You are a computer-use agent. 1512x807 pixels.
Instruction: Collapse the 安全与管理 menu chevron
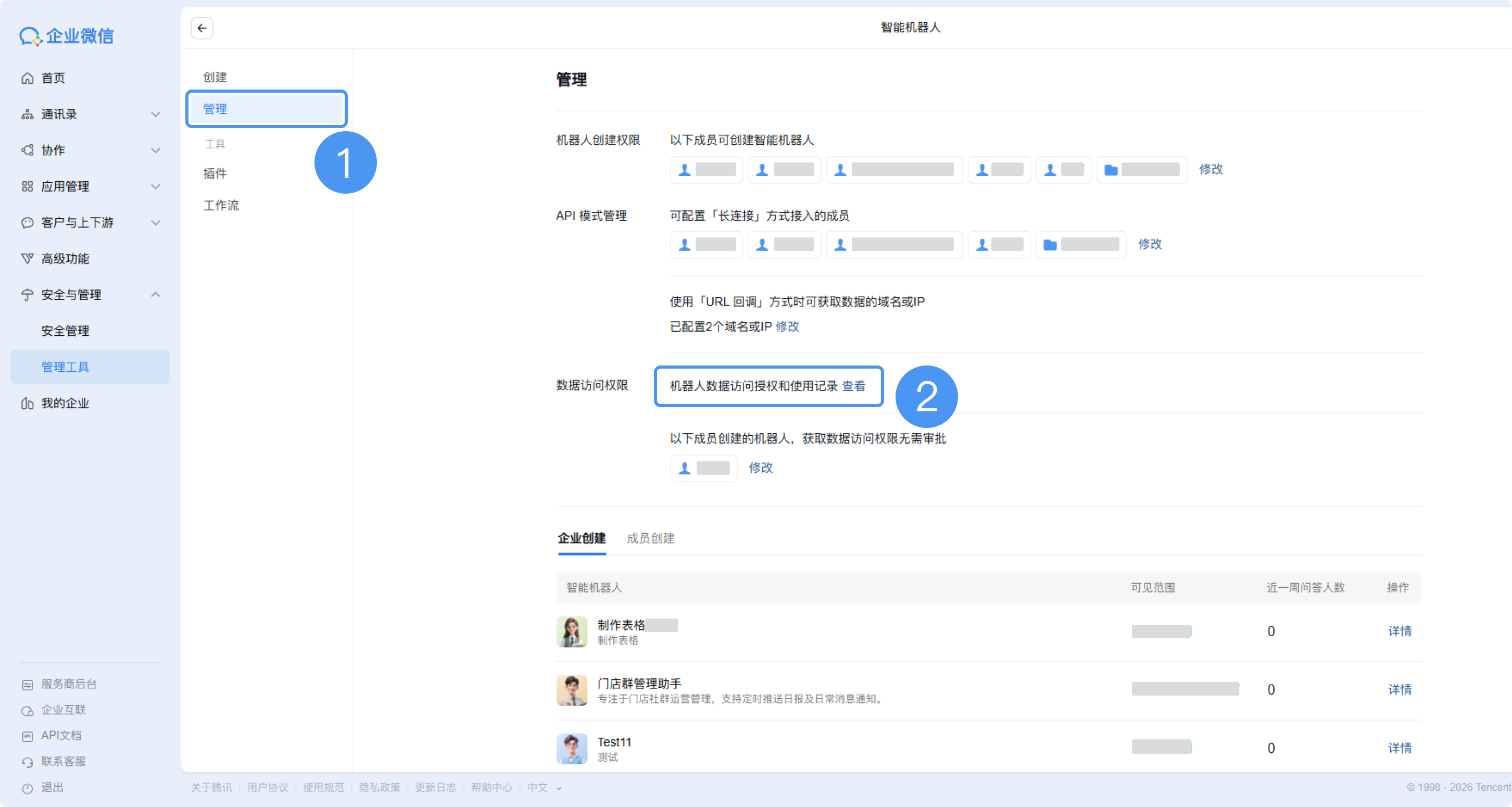[x=156, y=295]
